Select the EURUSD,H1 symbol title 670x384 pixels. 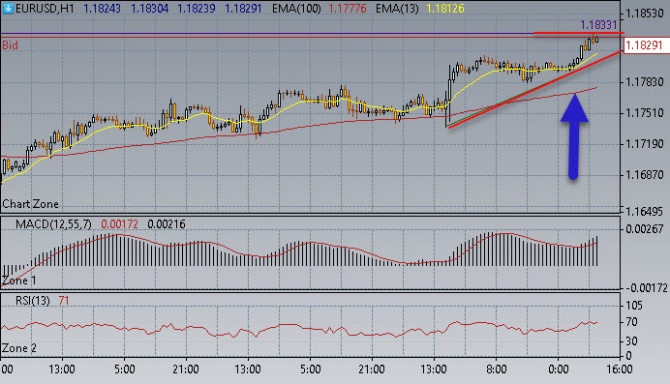(44, 9)
